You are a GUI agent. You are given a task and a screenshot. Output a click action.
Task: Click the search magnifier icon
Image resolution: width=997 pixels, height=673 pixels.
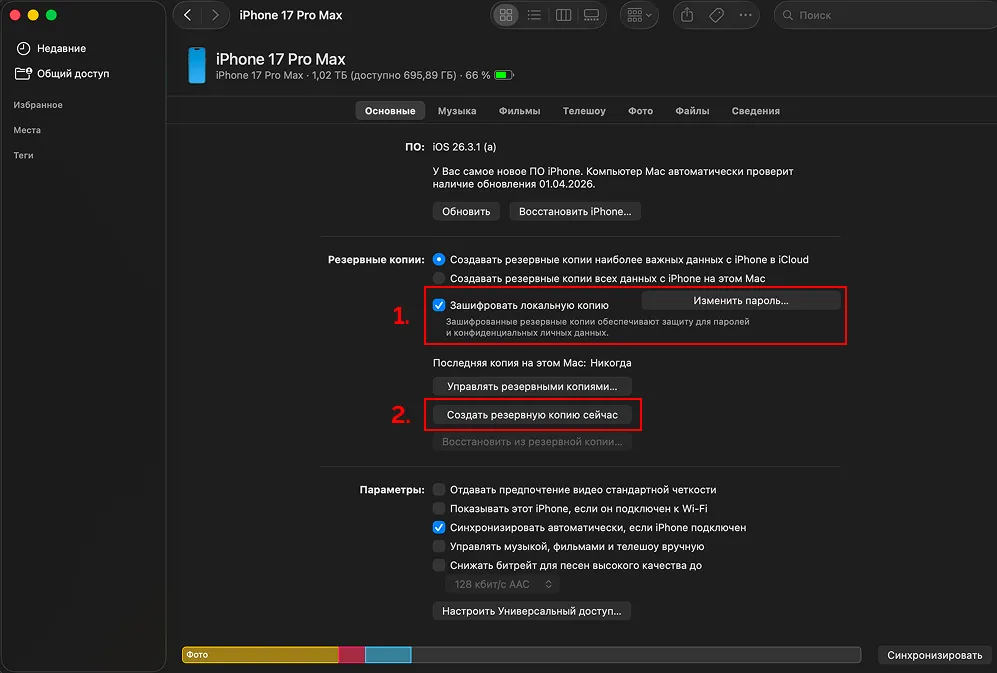788,15
